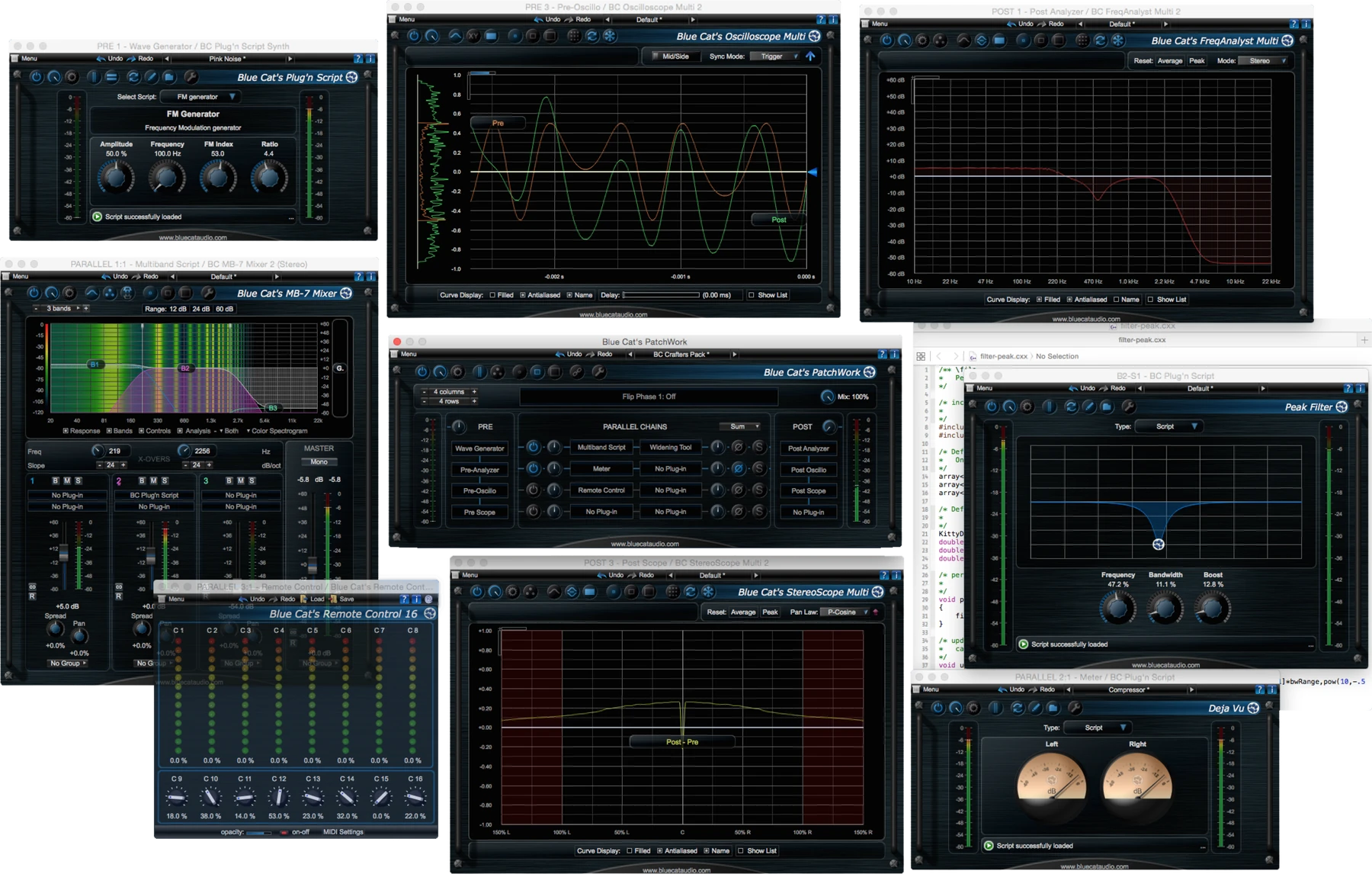This screenshot has width=1372, height=874.
Task: Toggle Multiband Script chain power button
Action: 533,447
